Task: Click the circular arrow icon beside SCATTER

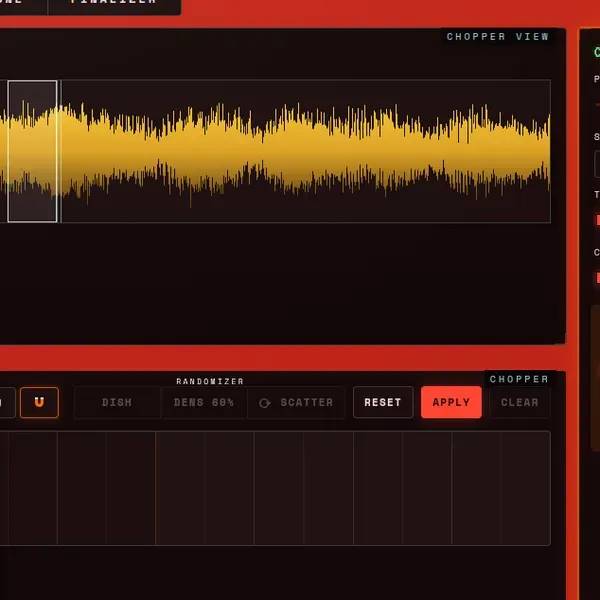Action: click(264, 403)
